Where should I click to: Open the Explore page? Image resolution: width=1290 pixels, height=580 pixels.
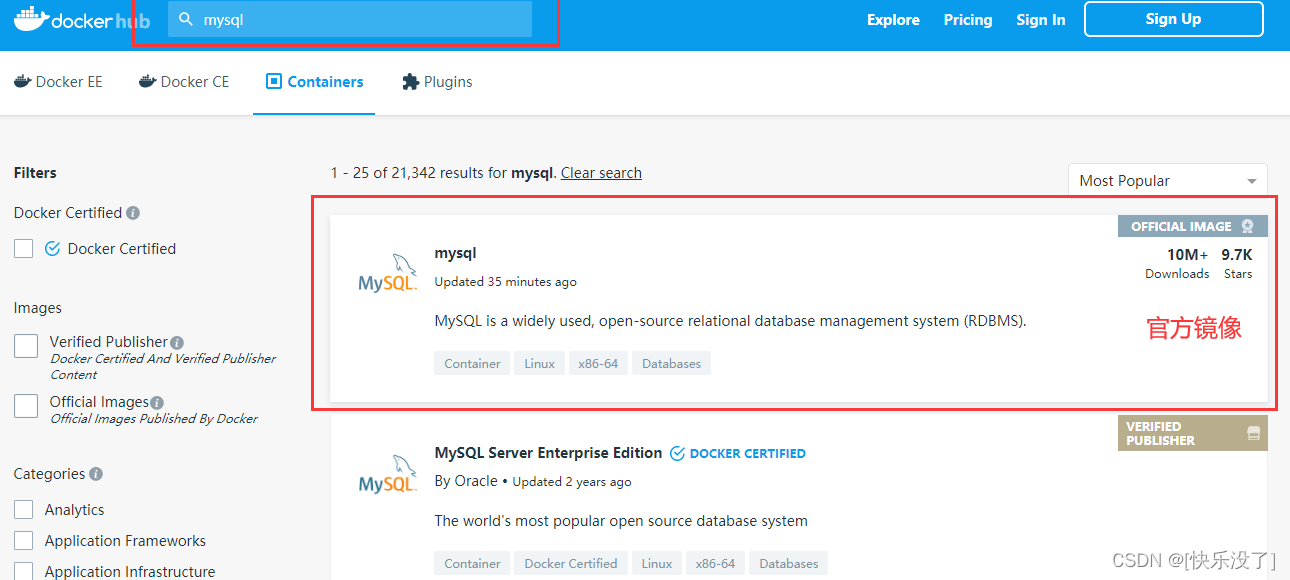tap(893, 20)
